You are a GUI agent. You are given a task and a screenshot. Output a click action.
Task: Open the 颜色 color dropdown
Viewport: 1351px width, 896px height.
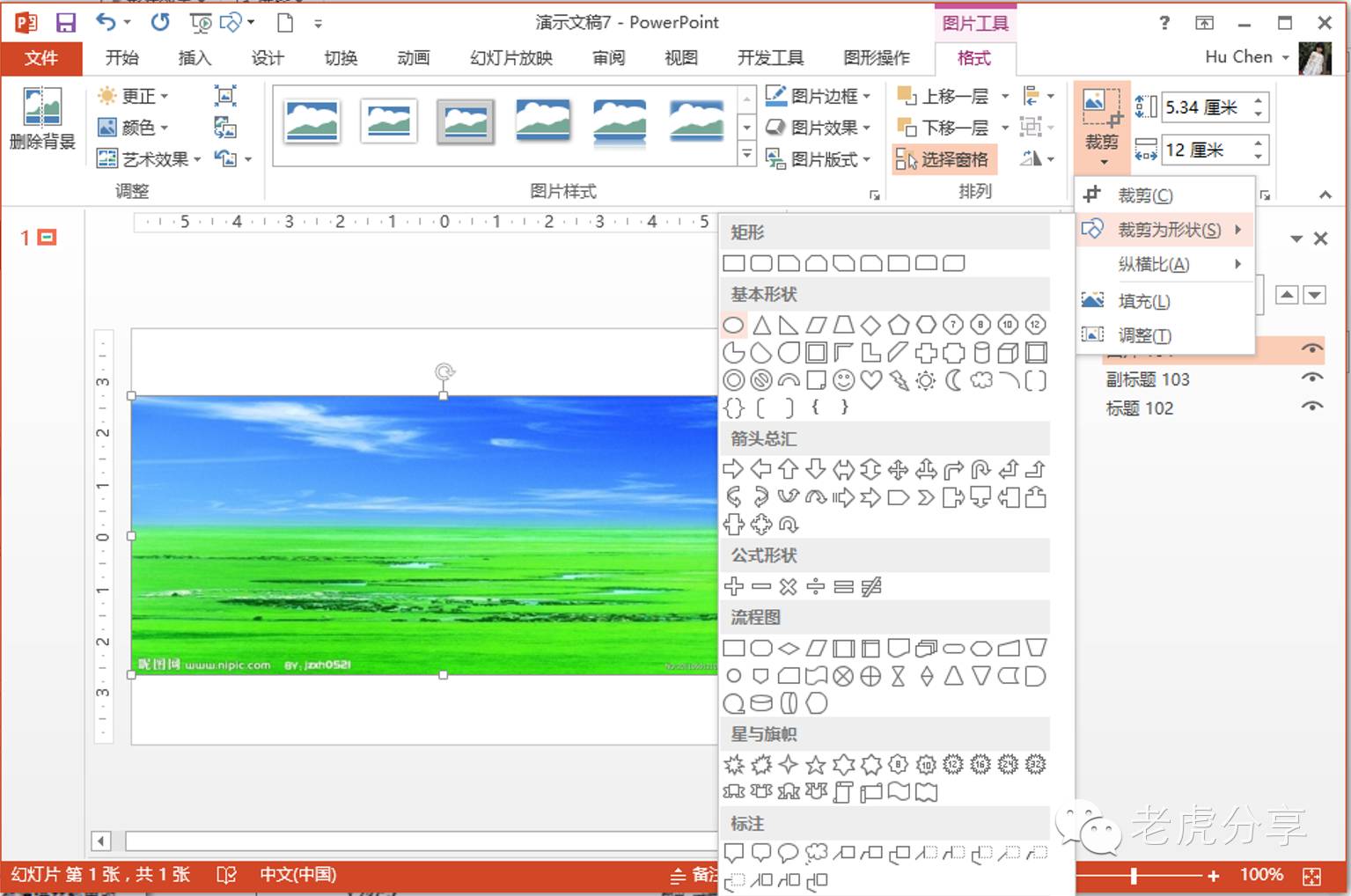[133, 128]
